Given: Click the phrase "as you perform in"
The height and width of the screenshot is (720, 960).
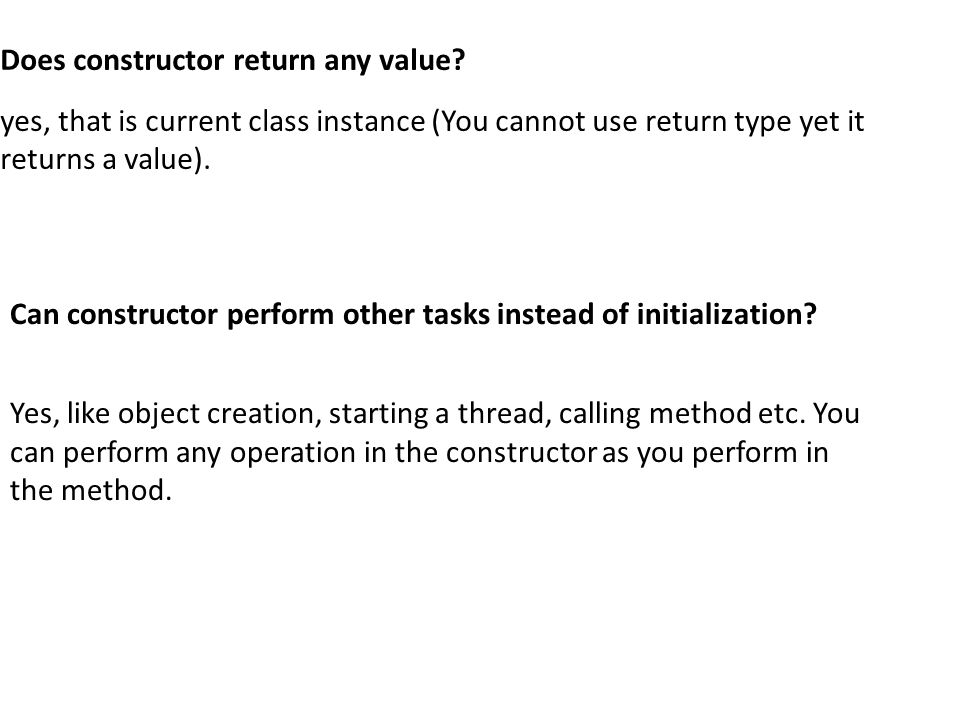Looking at the screenshot, I should [x=715, y=453].
